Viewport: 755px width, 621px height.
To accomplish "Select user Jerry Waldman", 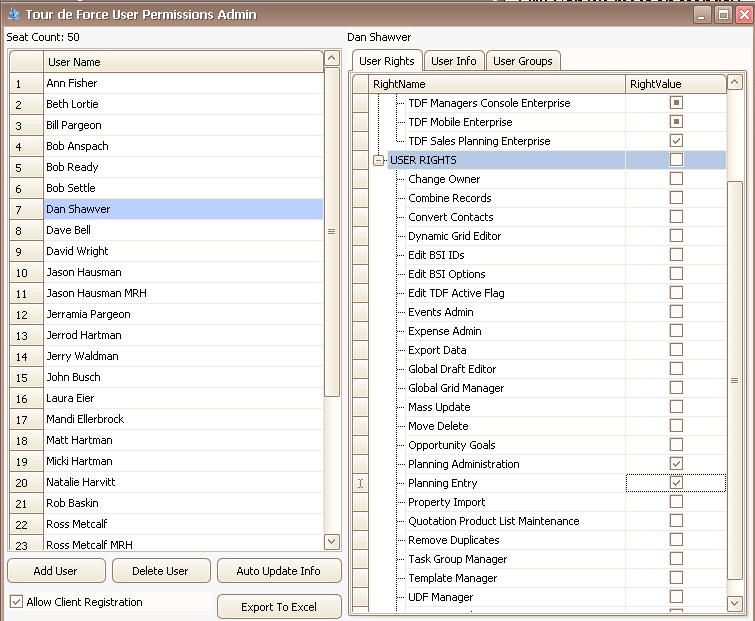I will pyautogui.click(x=183, y=356).
